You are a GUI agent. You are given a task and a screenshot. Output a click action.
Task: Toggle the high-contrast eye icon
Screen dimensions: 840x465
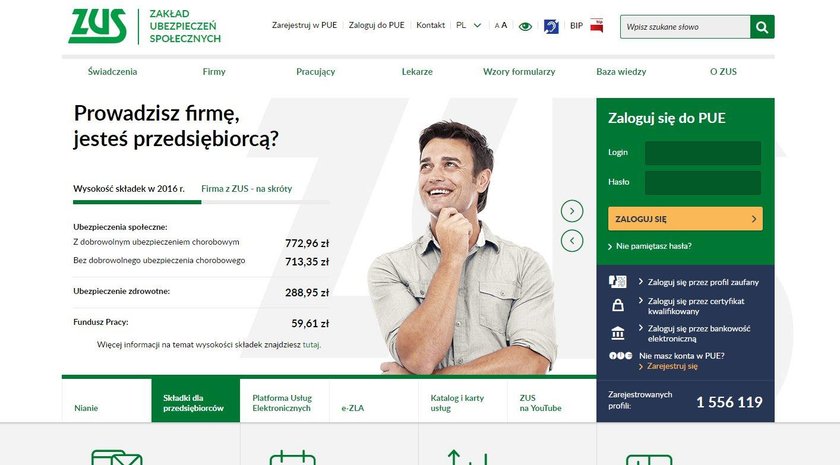(525, 26)
